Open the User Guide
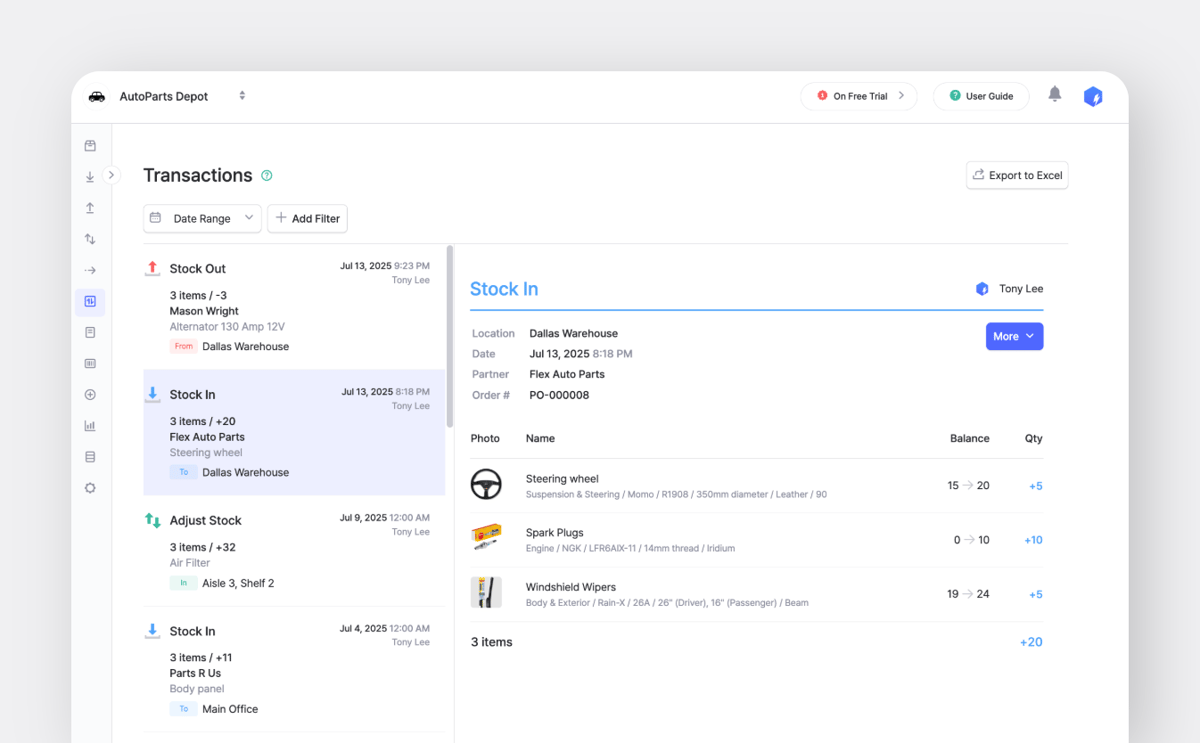This screenshot has width=1200, height=743. 981,95
